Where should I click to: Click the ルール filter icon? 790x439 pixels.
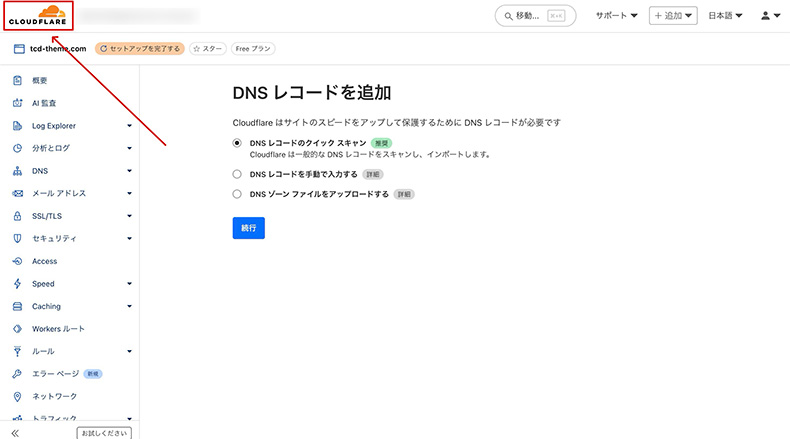click(x=18, y=351)
